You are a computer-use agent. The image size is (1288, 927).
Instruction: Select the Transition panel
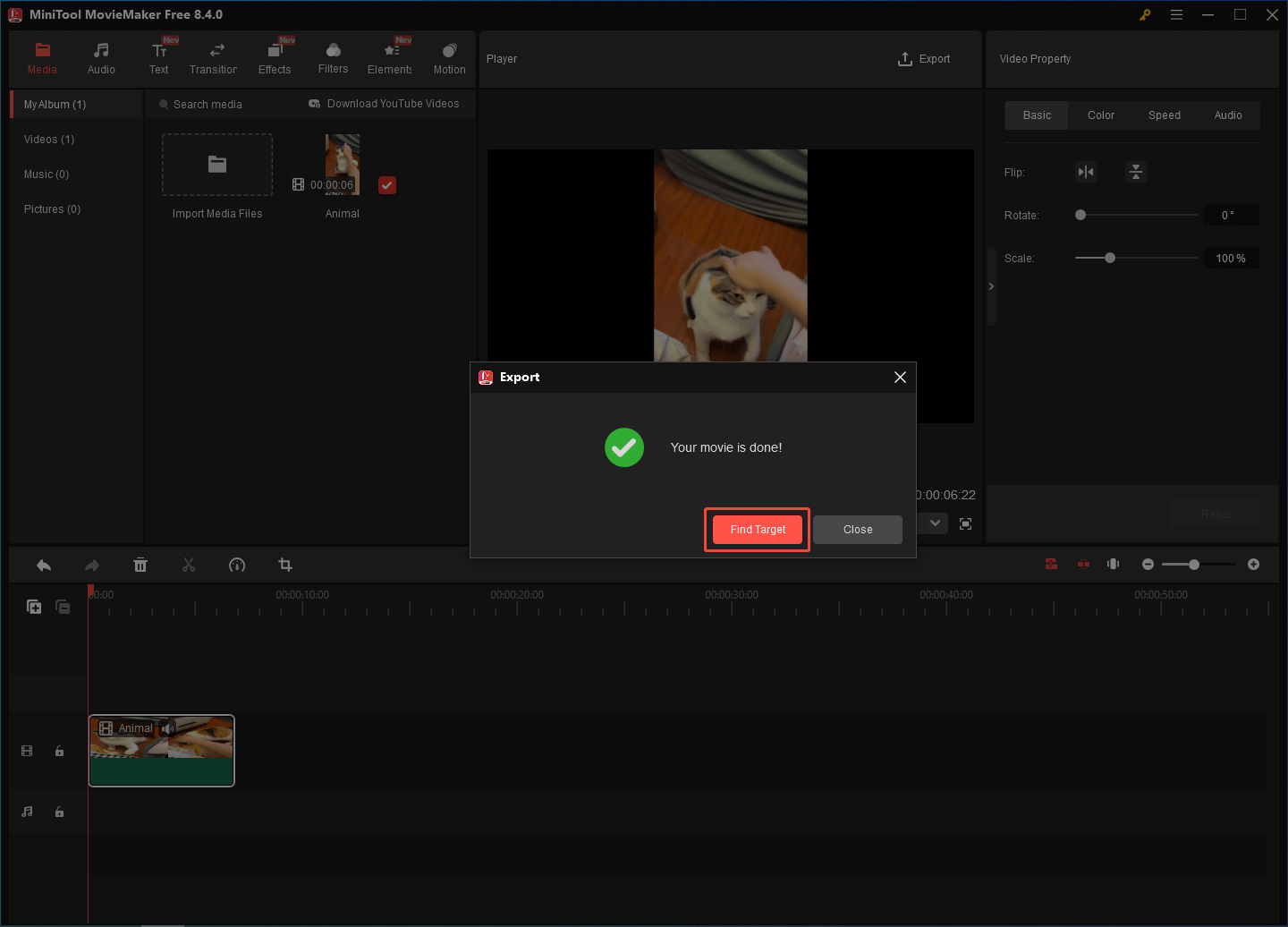click(x=214, y=56)
